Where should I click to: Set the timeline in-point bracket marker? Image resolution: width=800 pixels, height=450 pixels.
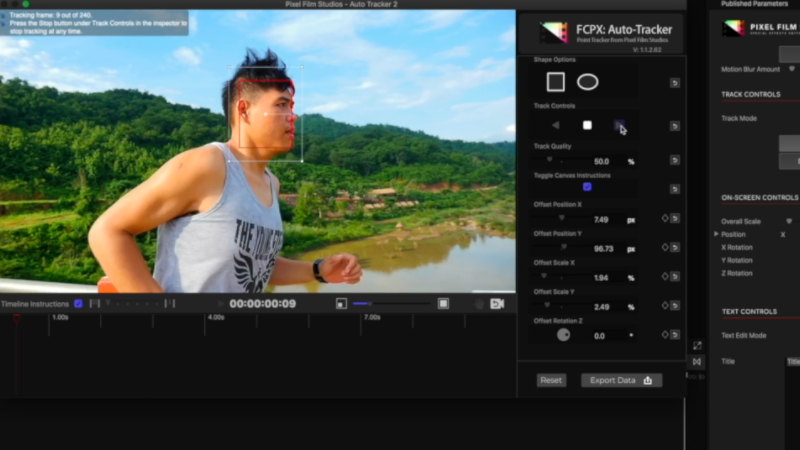[x=94, y=304]
